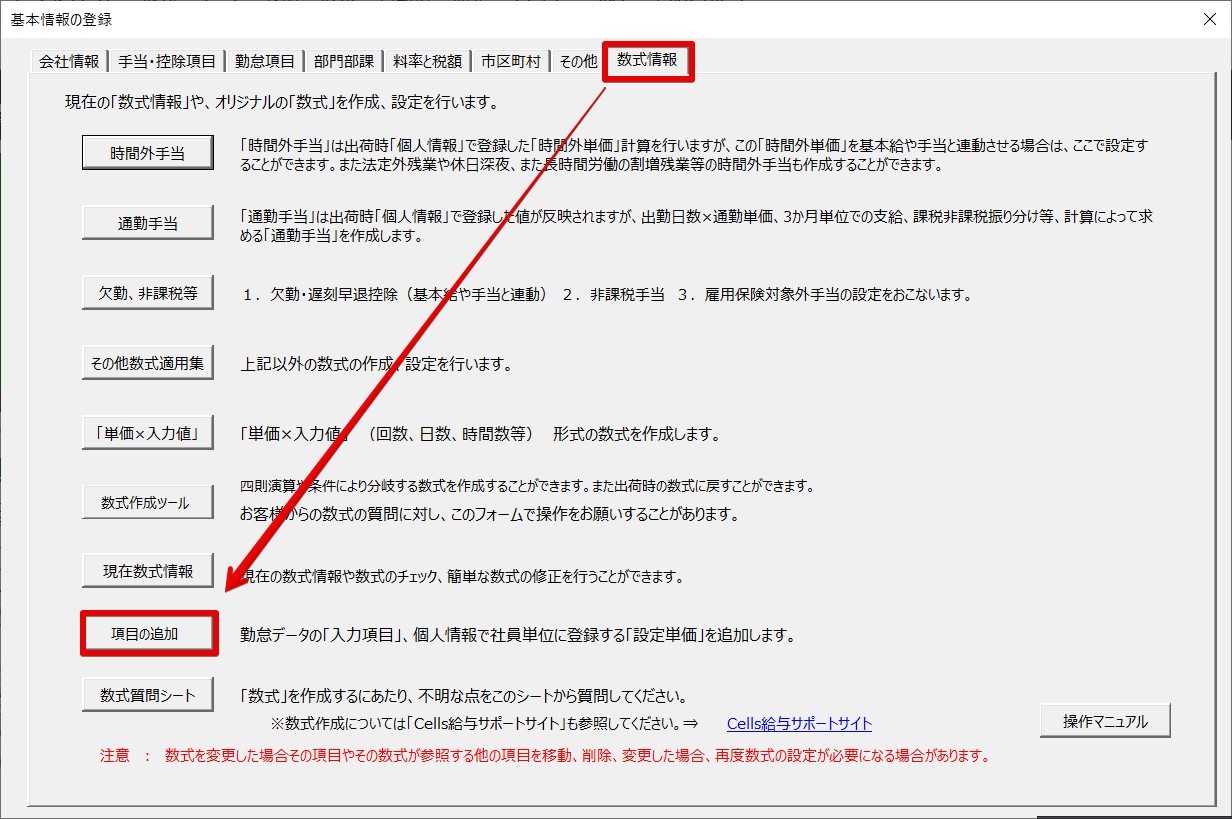The width and height of the screenshot is (1232, 819).
Task: Switch to the 会社情報 tab
Action: coord(68,62)
